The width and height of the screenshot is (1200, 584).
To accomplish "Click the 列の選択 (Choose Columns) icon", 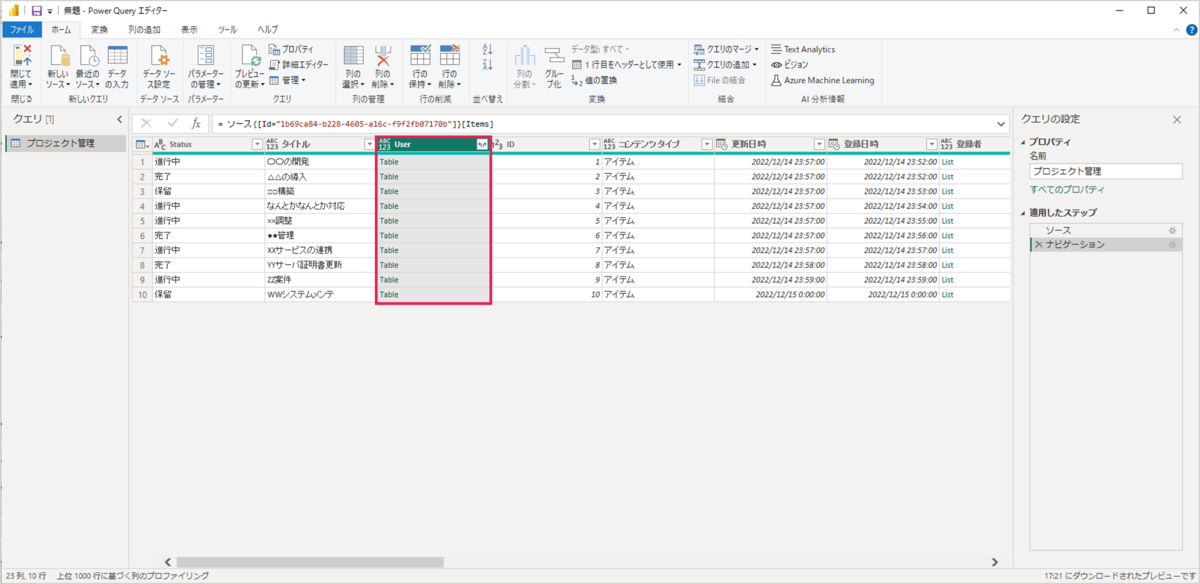I will (353, 55).
